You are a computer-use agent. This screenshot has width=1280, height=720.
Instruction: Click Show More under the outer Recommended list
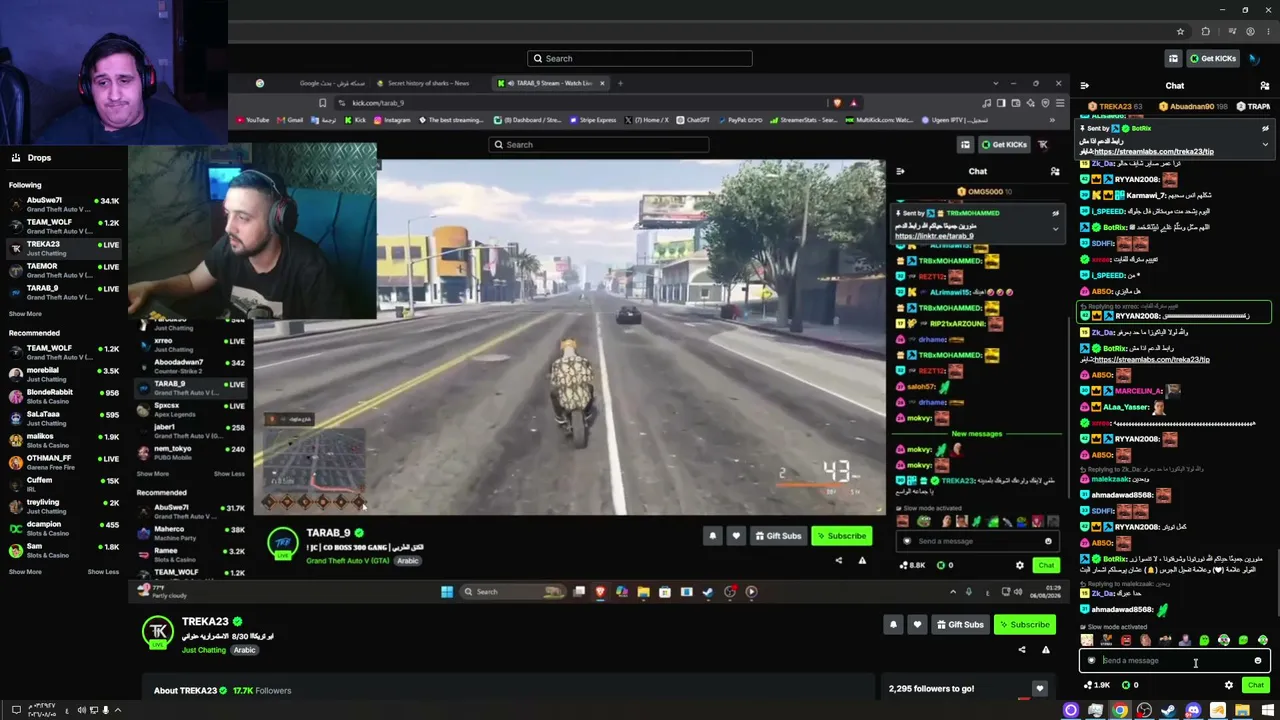click(25, 572)
